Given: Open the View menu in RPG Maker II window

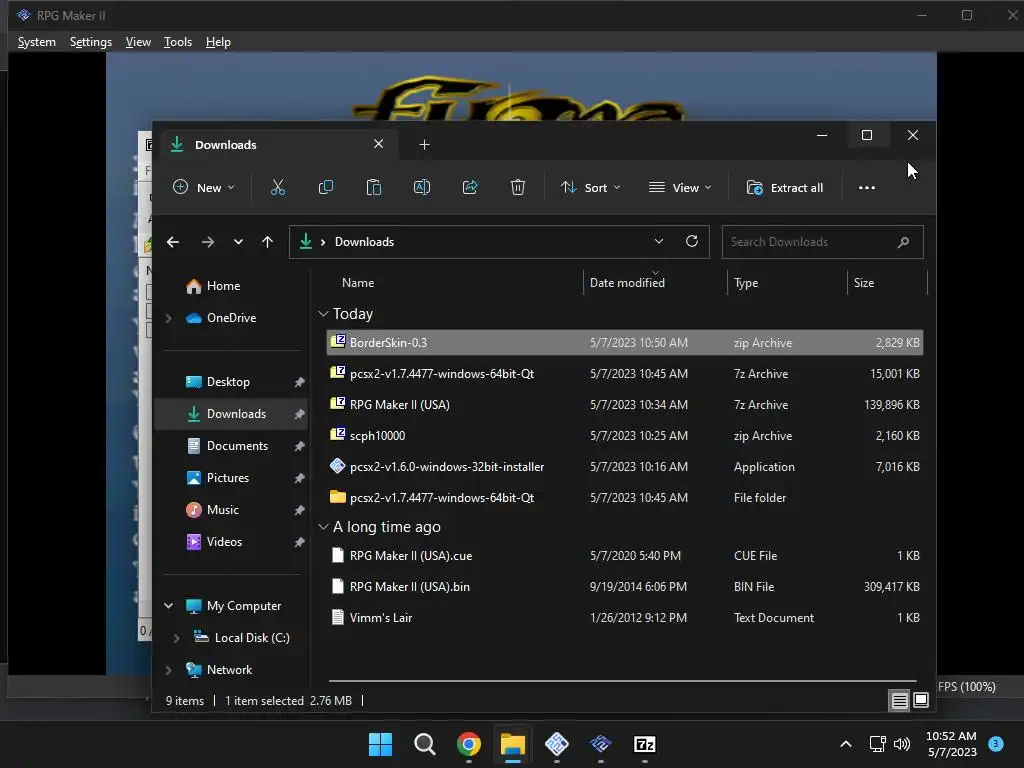Looking at the screenshot, I should (x=138, y=42).
